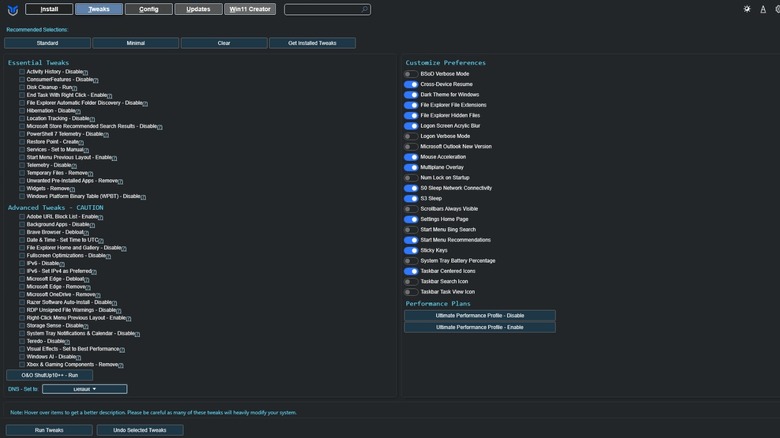Check Windows AI - Disable checkbox
Viewport: 780px width, 438px height.
point(22,356)
